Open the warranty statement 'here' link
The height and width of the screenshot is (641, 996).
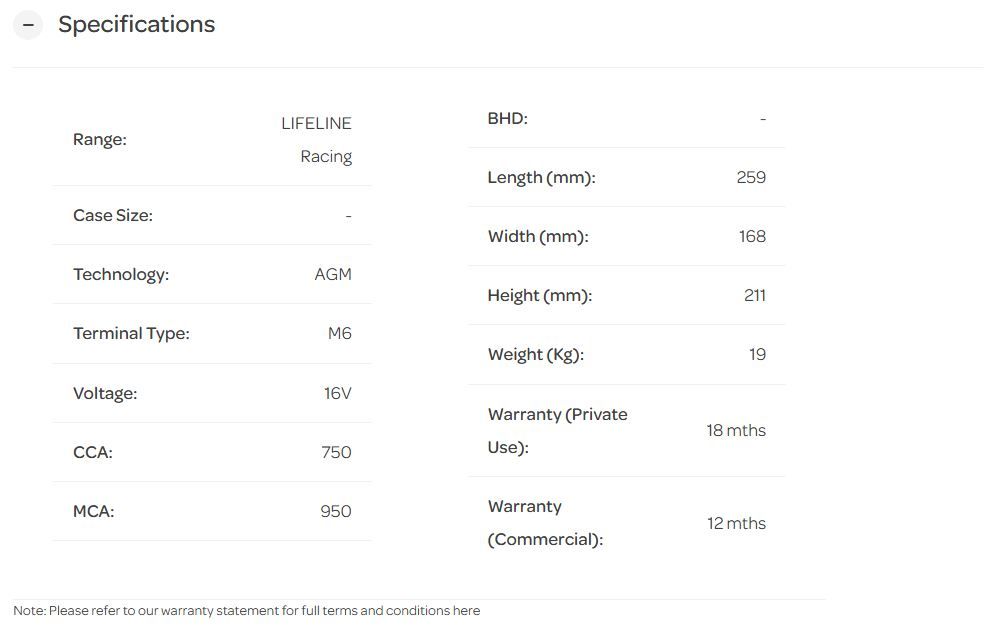click(466, 611)
